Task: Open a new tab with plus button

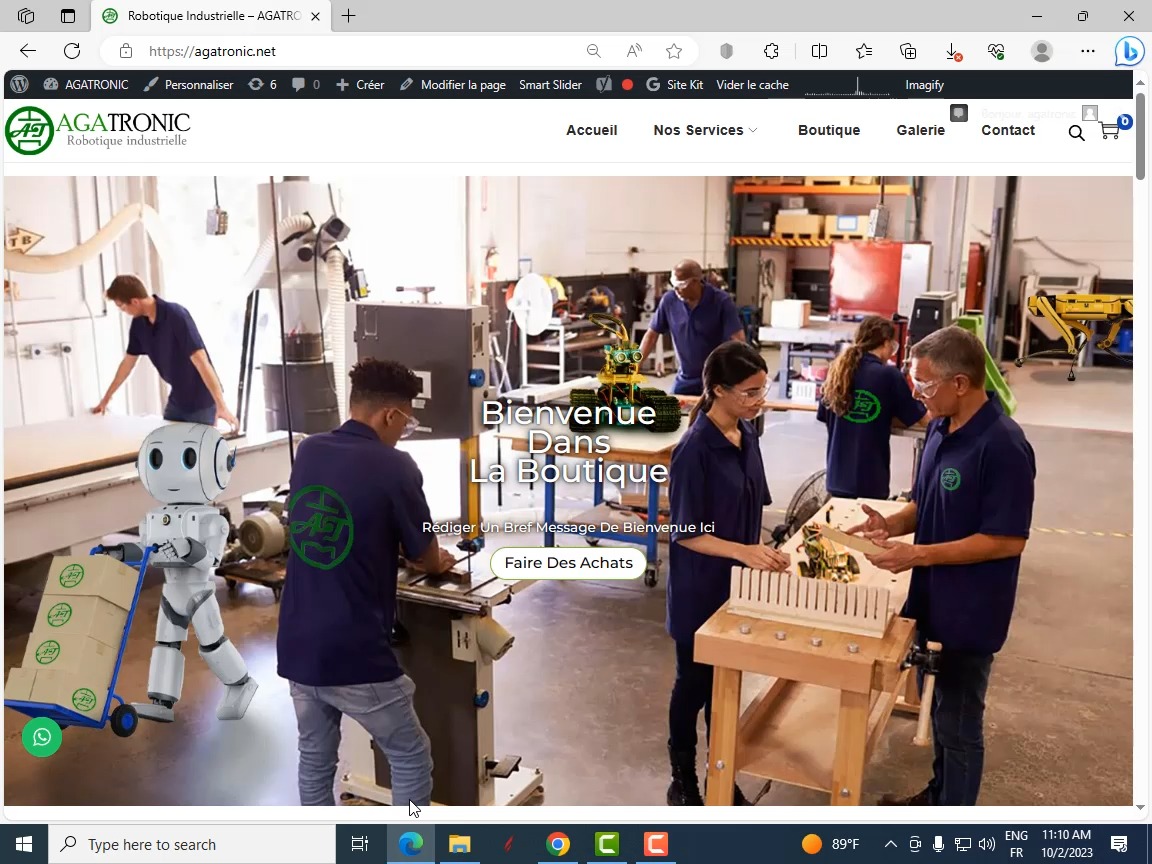Action: (349, 15)
